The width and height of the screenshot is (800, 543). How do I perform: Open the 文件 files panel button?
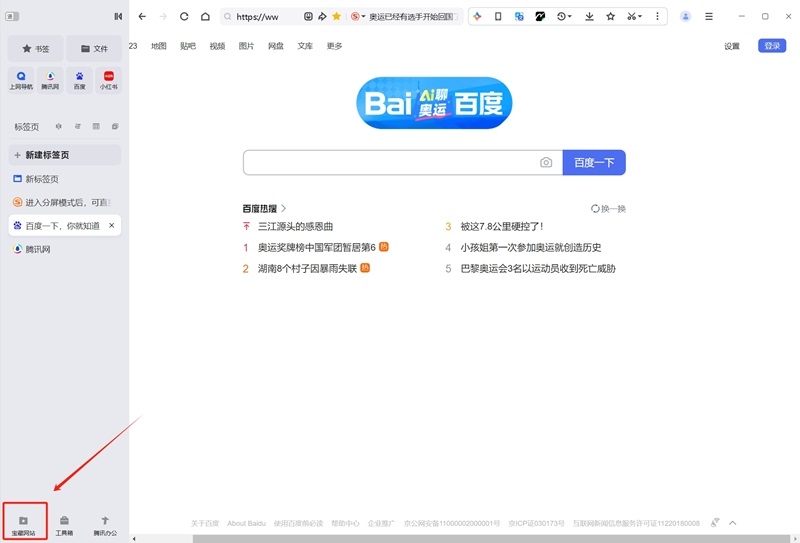click(x=94, y=48)
